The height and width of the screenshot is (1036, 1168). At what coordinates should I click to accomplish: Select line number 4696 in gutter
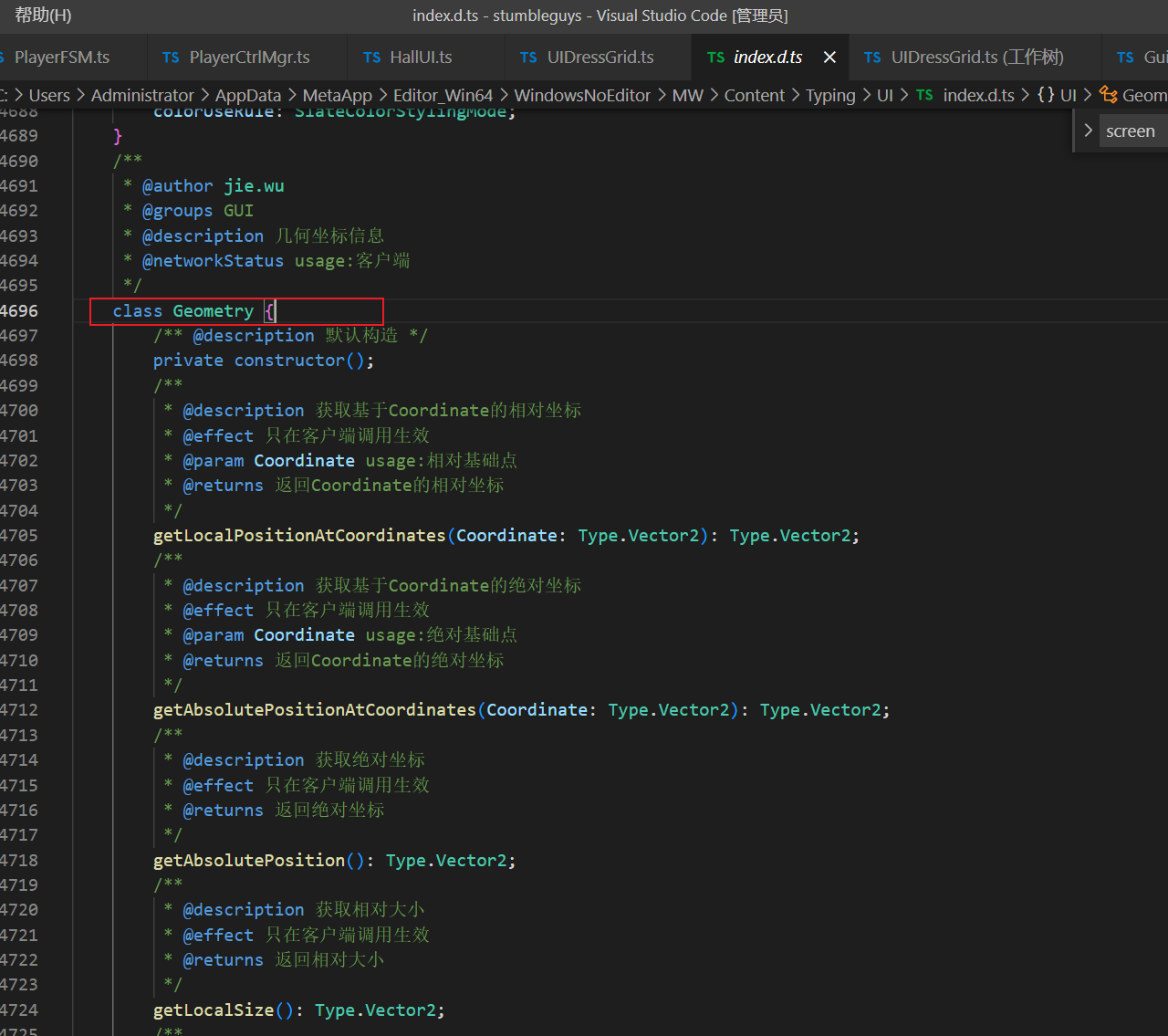tap(19, 311)
